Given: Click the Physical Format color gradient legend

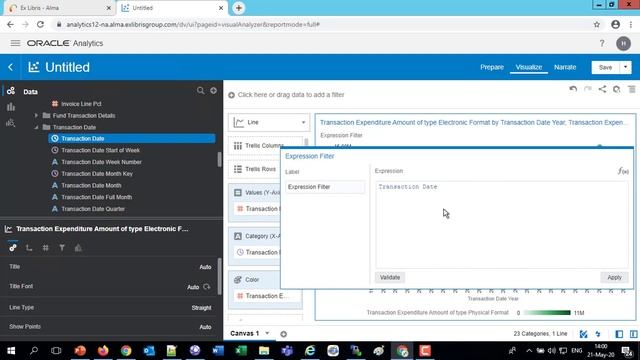Looking at the screenshot, I should click(547, 313).
